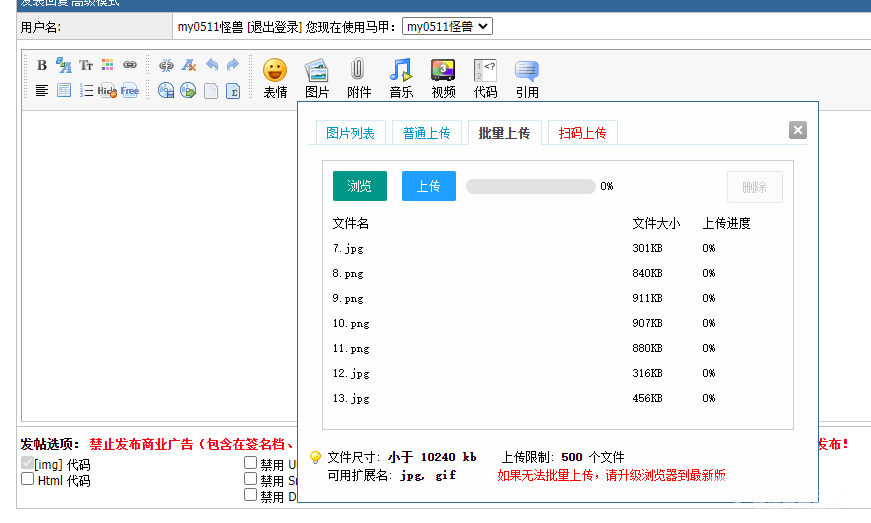Open the color palette picker icon
Image resolution: width=871 pixels, height=523 pixels.
[108, 65]
